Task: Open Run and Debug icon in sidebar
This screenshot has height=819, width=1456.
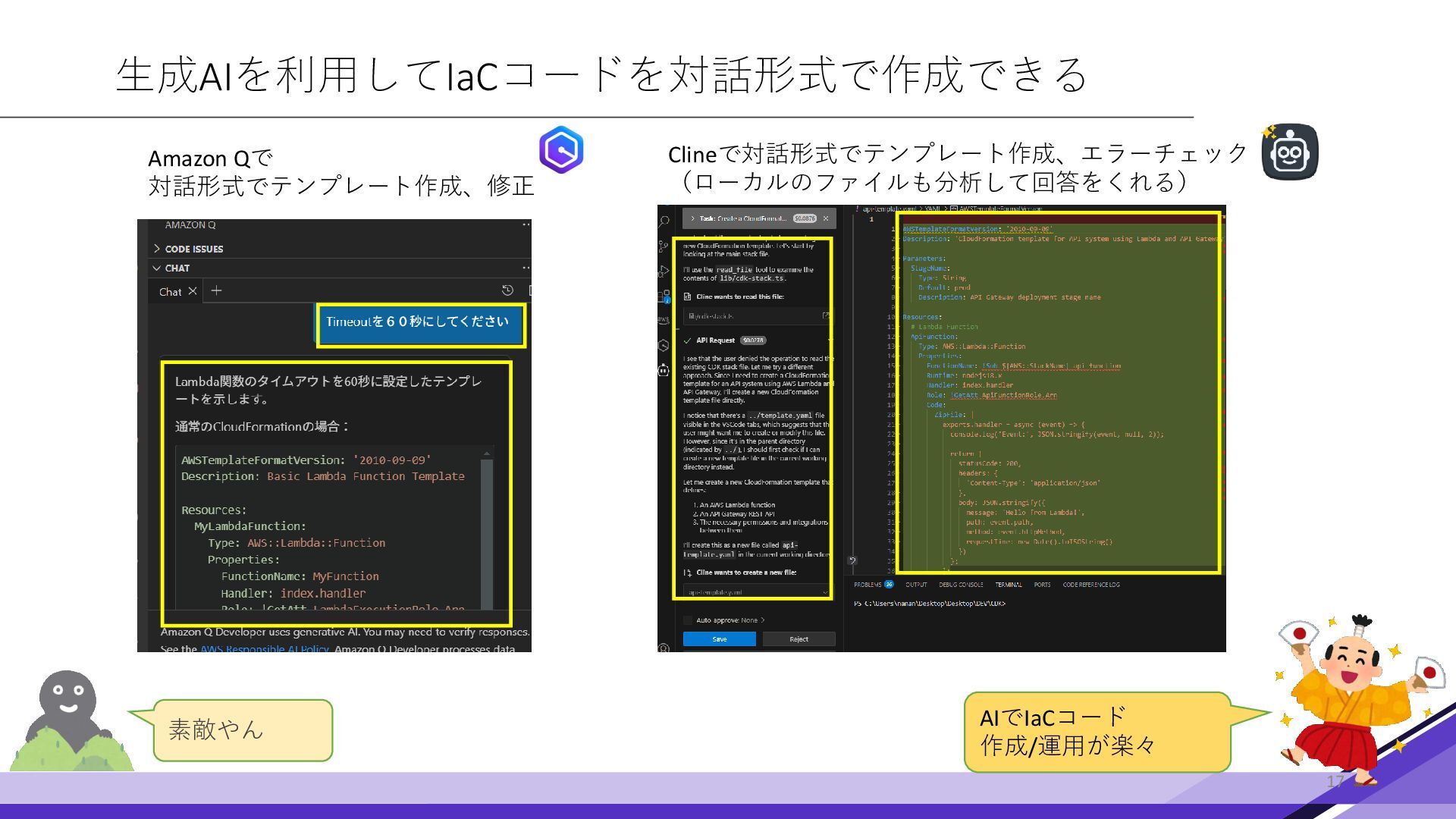Action: 664,271
